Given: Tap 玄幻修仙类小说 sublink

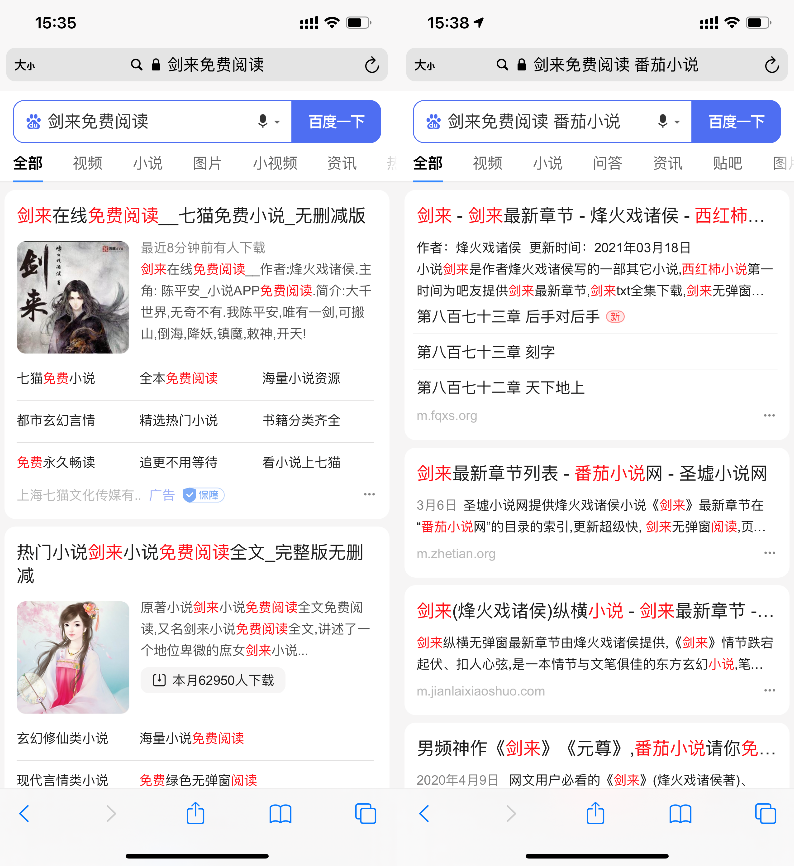Looking at the screenshot, I should 62,738.
